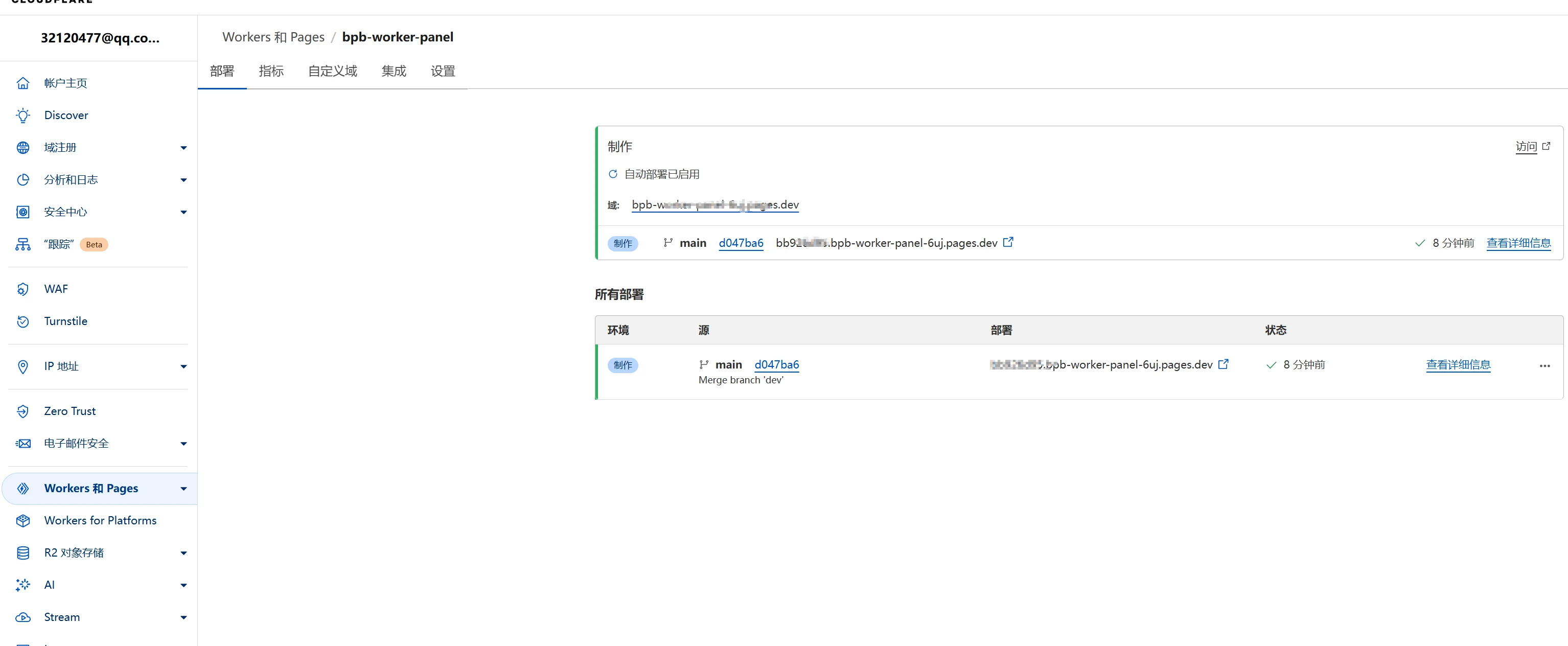Open commit d047ba6 in 所有部署 table
Image resolution: width=1568 pixels, height=646 pixels.
coord(777,365)
